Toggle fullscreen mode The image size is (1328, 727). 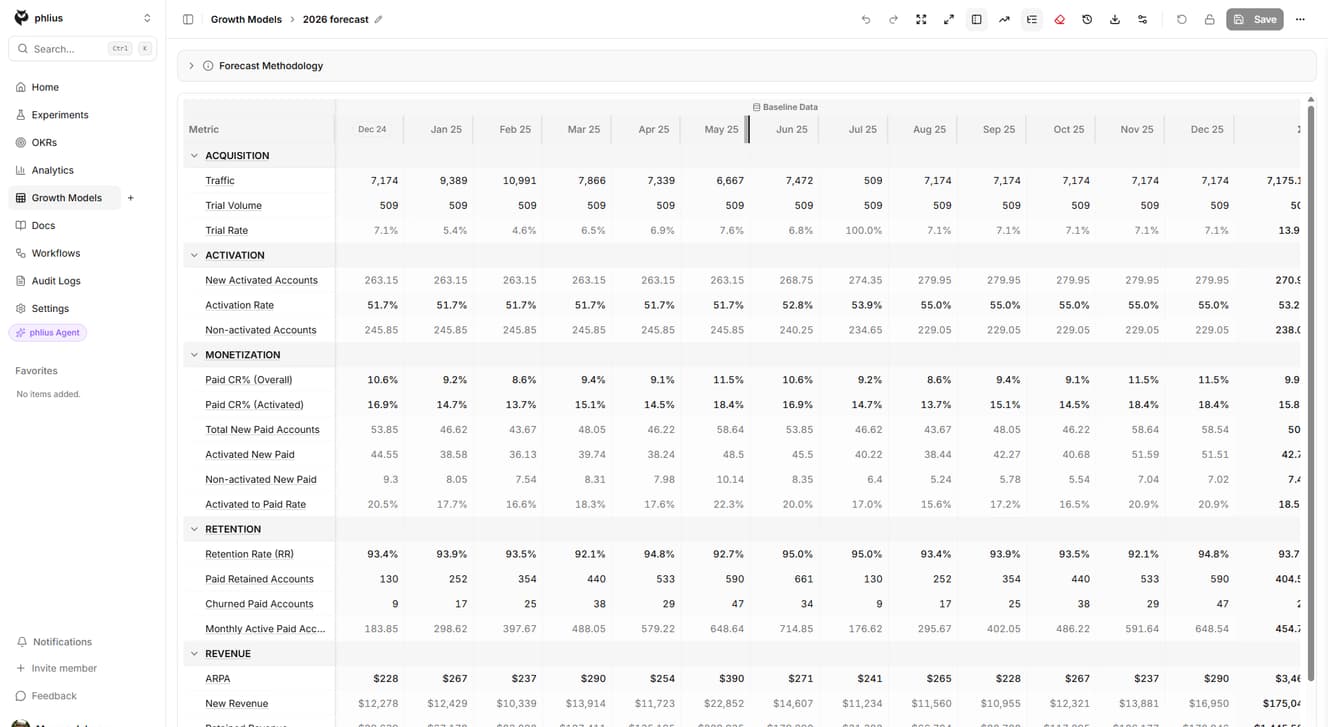921,19
